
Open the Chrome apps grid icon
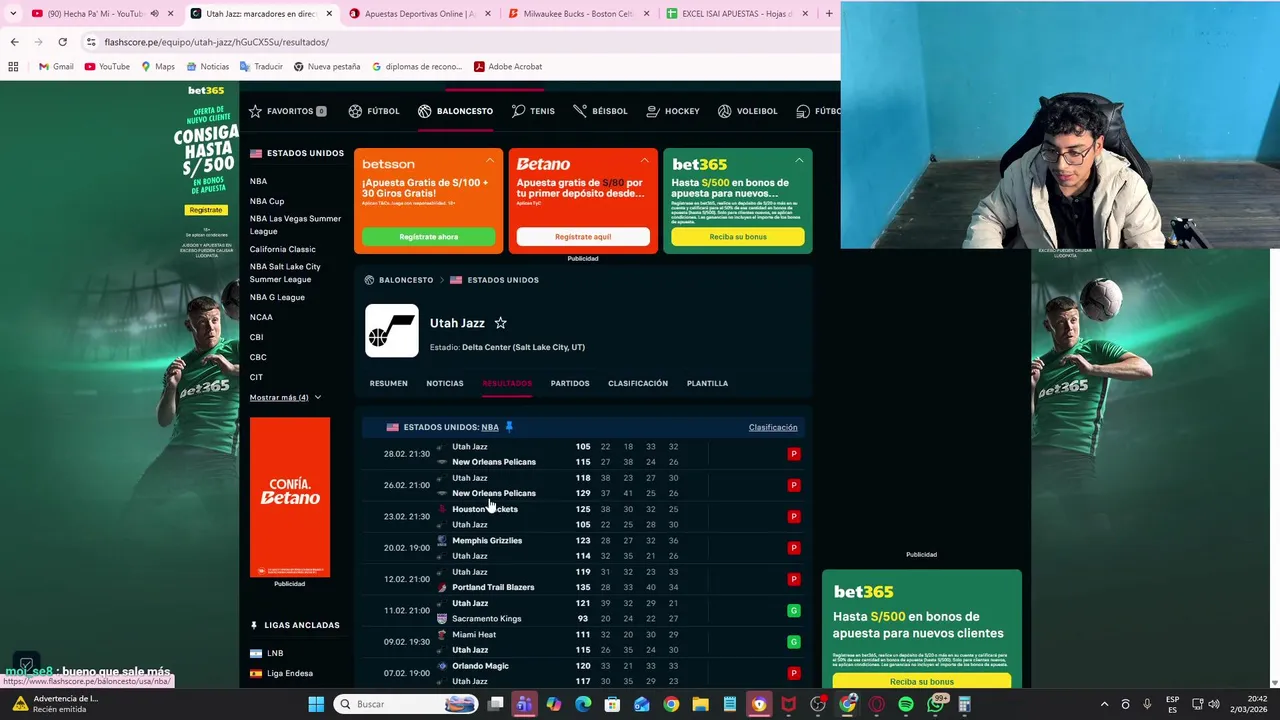(x=13, y=66)
